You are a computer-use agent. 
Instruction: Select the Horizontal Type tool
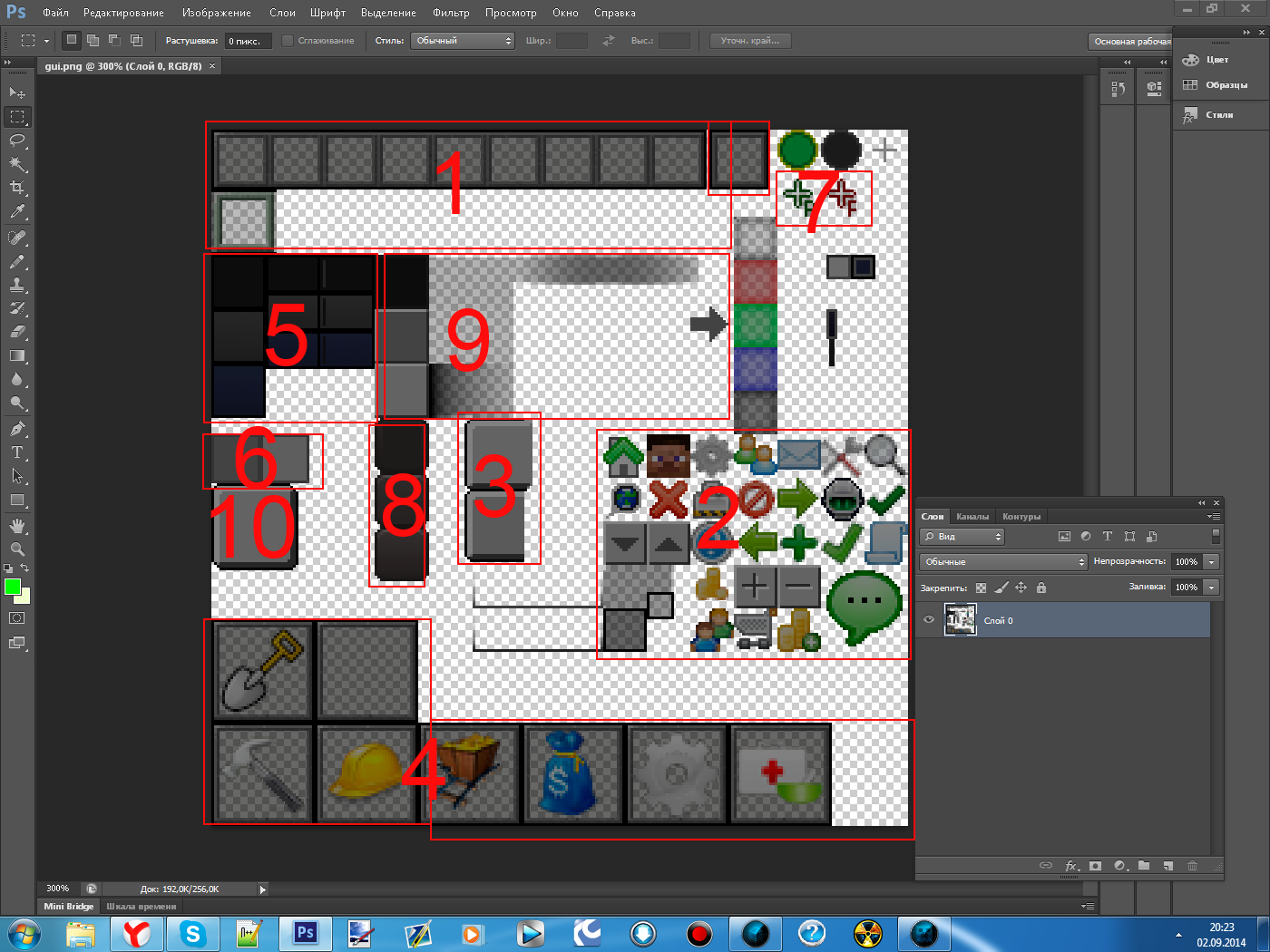click(17, 452)
